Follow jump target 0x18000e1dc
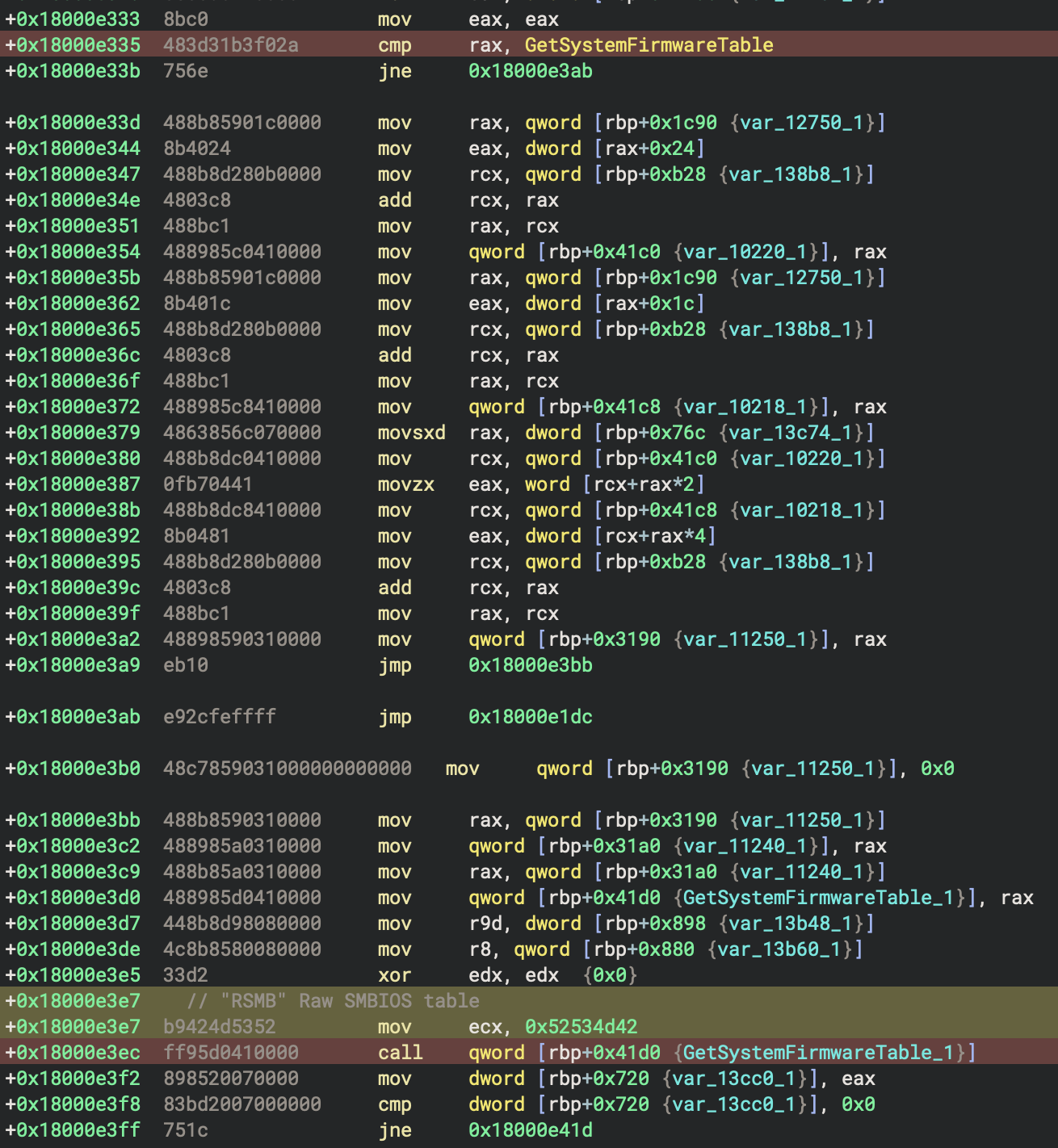This screenshot has width=1058, height=1148. (531, 716)
